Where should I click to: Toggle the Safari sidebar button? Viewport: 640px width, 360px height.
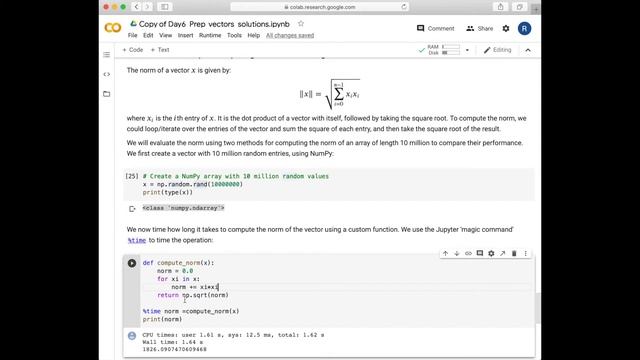[165, 7]
